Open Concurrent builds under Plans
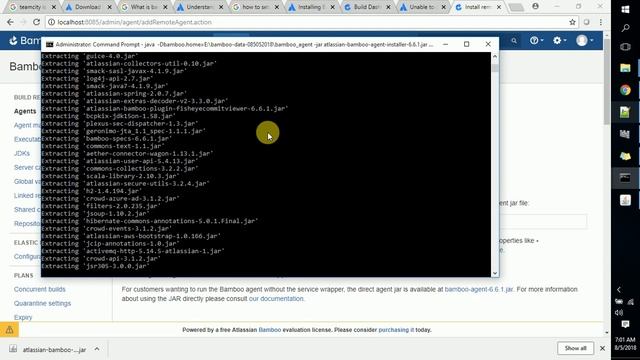This screenshot has width=640, height=360. click(40, 289)
